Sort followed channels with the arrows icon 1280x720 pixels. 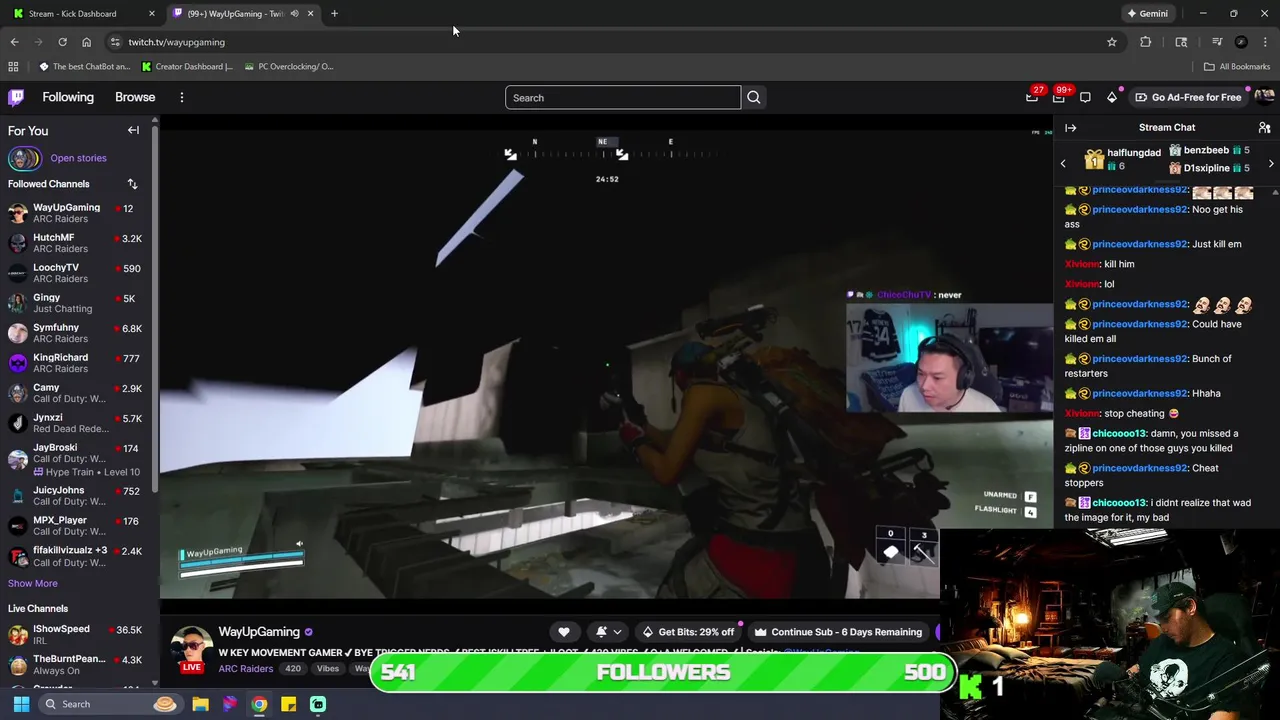132,184
